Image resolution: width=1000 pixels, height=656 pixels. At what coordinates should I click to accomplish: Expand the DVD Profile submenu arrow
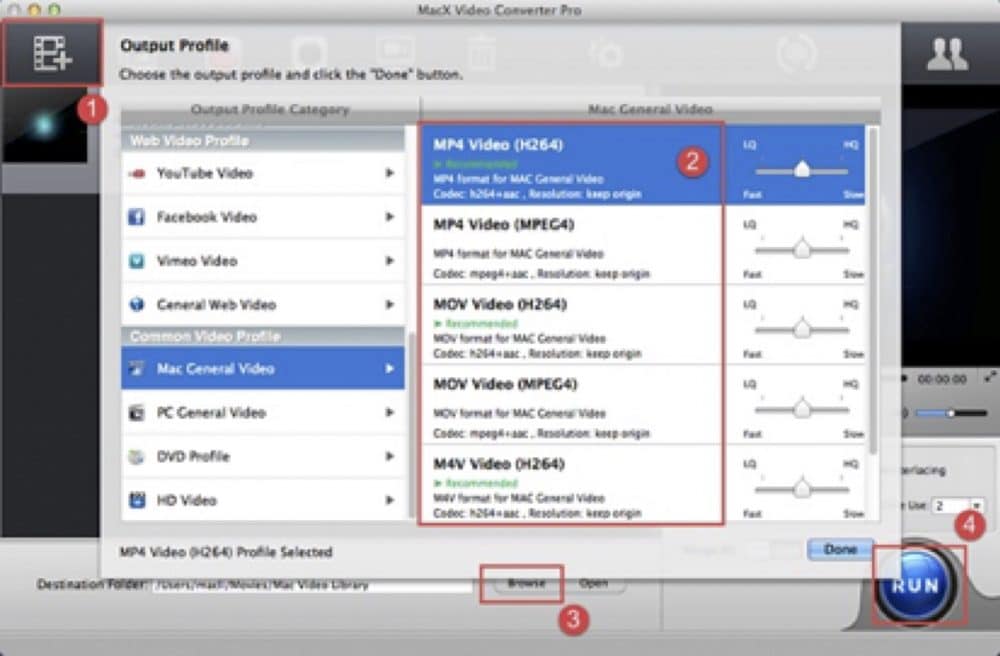coord(389,456)
